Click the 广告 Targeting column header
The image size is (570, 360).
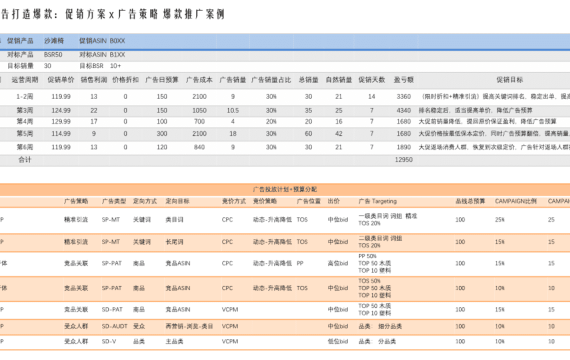tap(377, 201)
